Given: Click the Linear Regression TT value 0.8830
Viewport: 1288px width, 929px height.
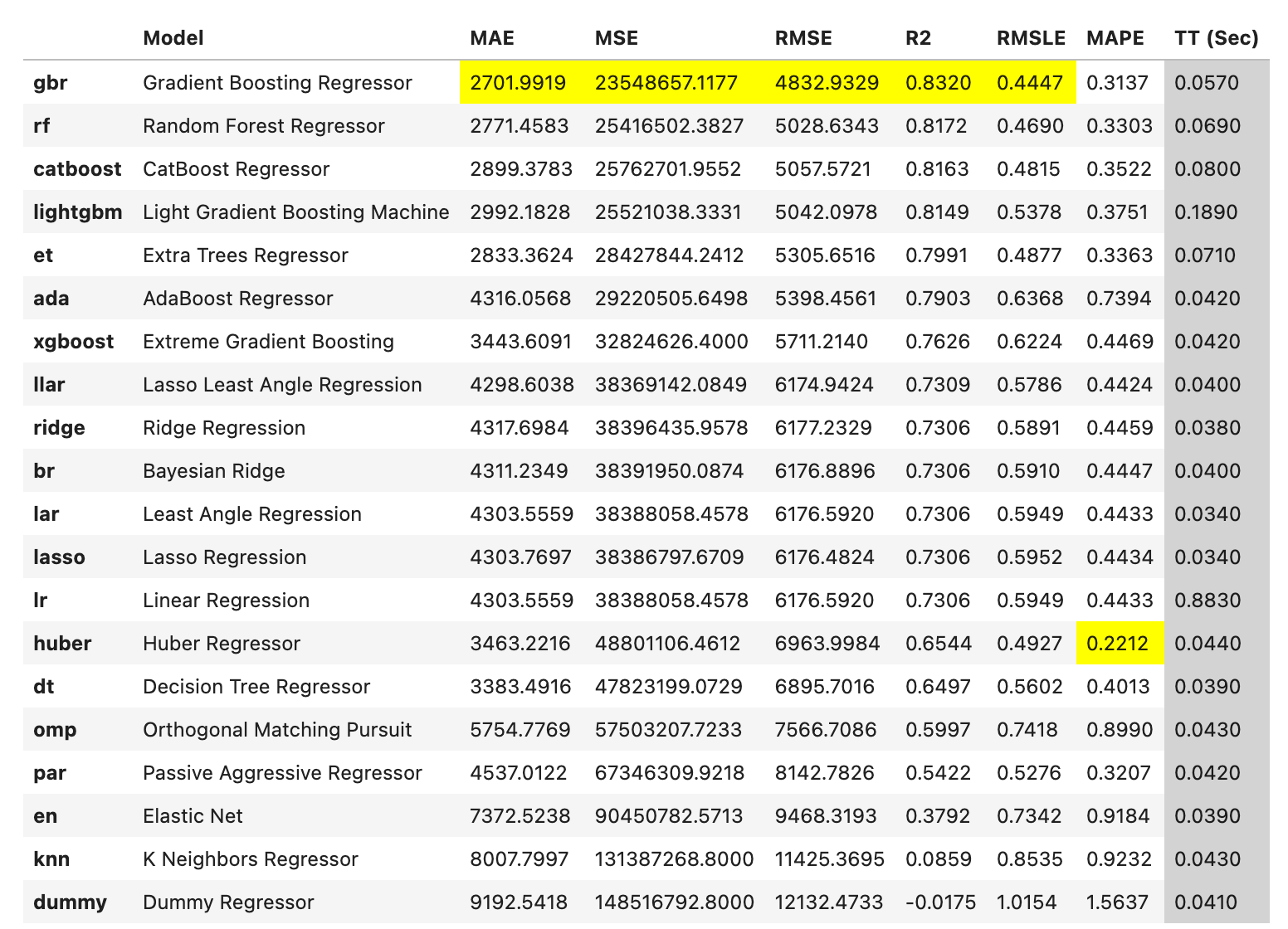Looking at the screenshot, I should (1207, 601).
